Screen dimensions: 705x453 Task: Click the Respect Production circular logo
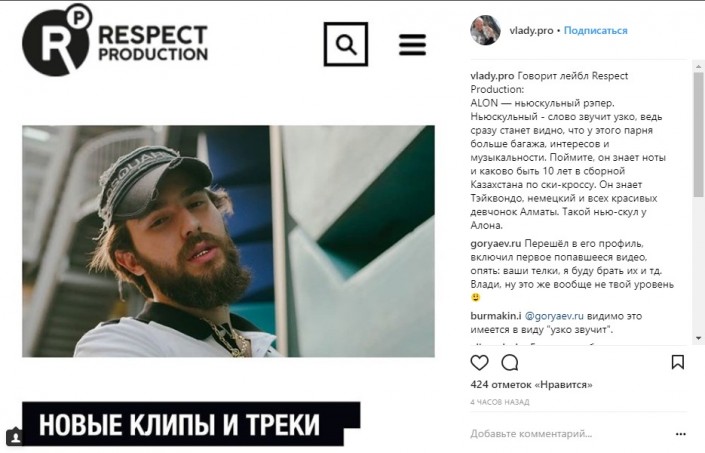pos(57,40)
